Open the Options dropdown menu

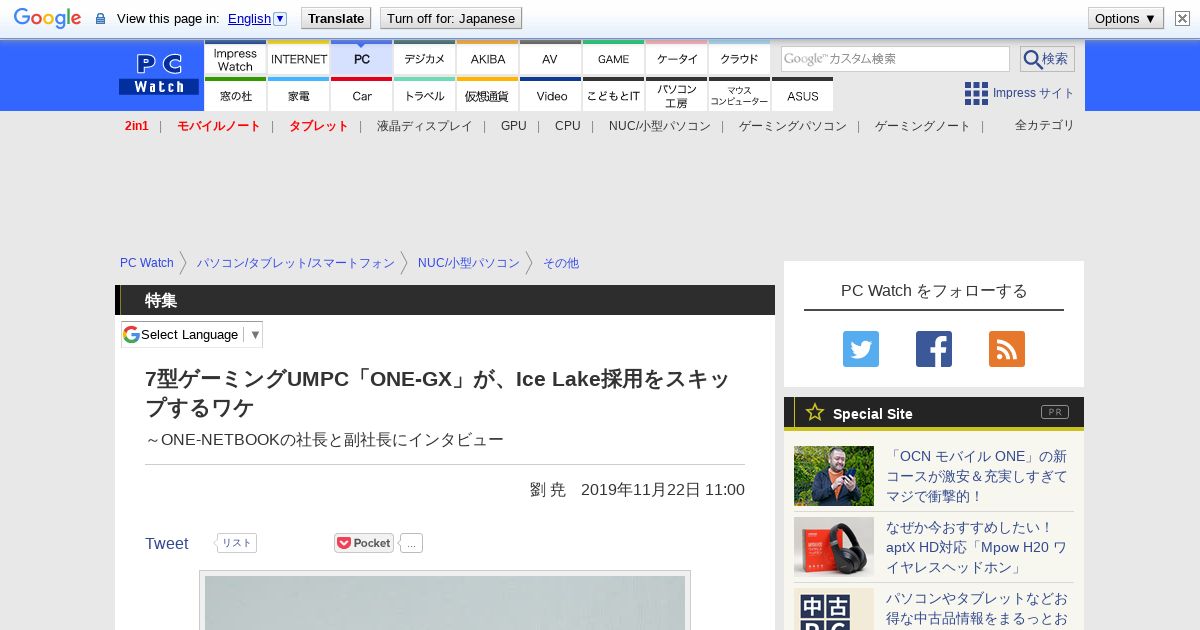[x=1125, y=18]
